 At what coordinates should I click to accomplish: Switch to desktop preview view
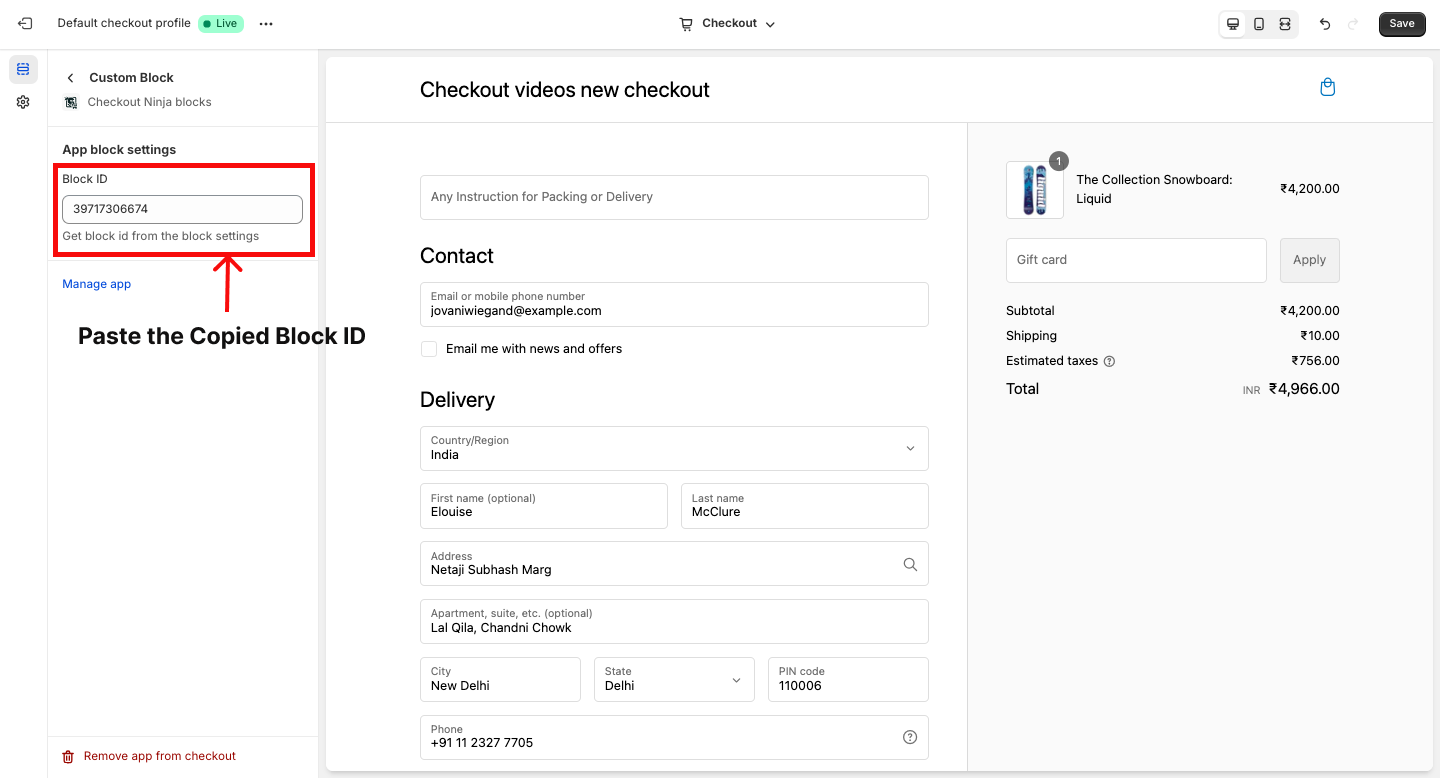pos(1233,24)
